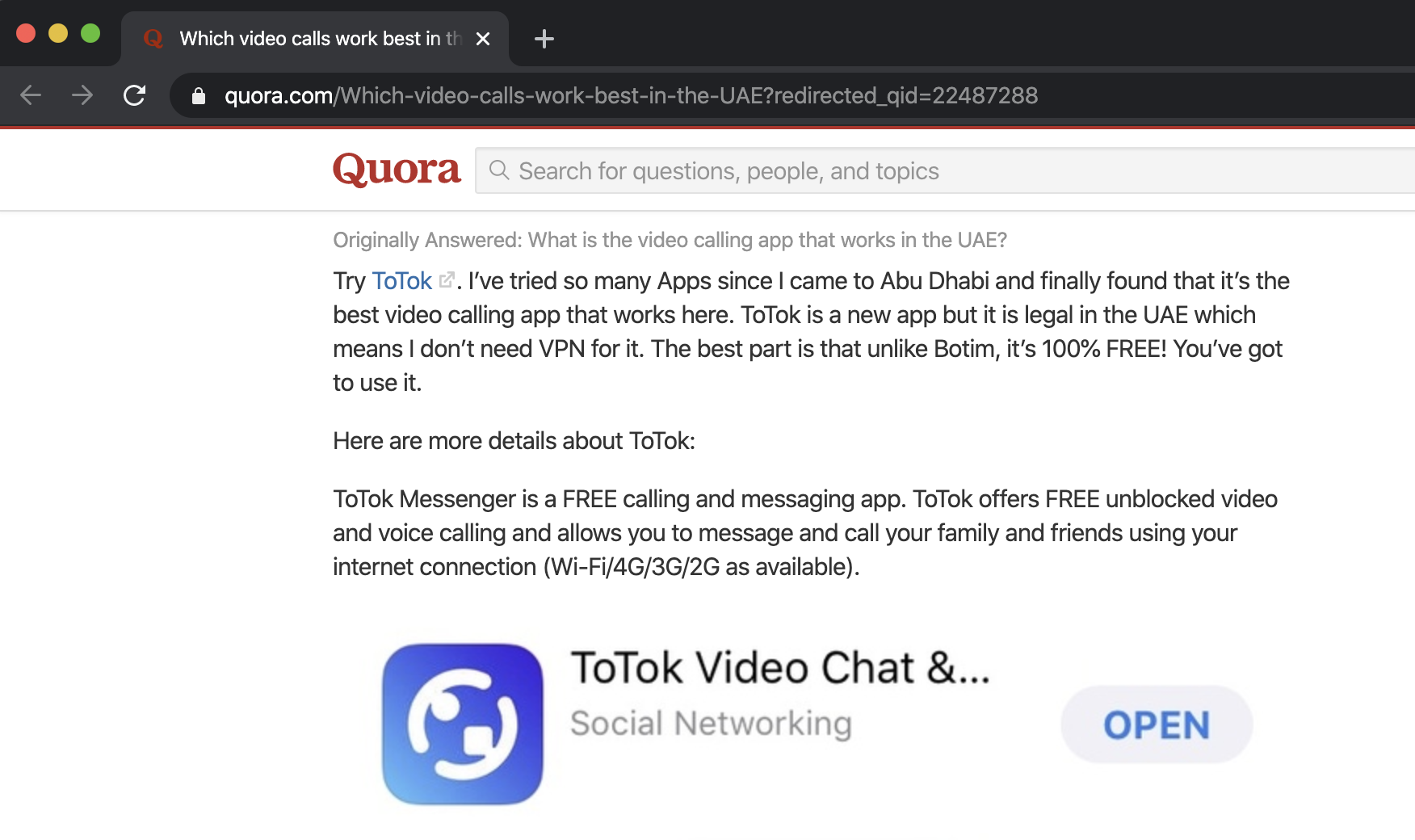Viewport: 1415px width, 840px height.
Task: Click 'Here are more details about ToTok:' line
Action: coord(514,441)
